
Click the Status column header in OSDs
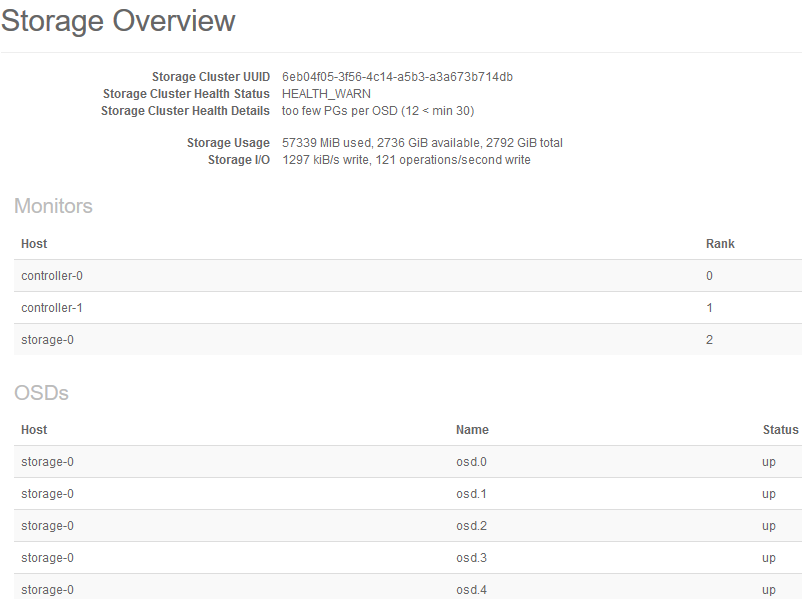(x=780, y=430)
